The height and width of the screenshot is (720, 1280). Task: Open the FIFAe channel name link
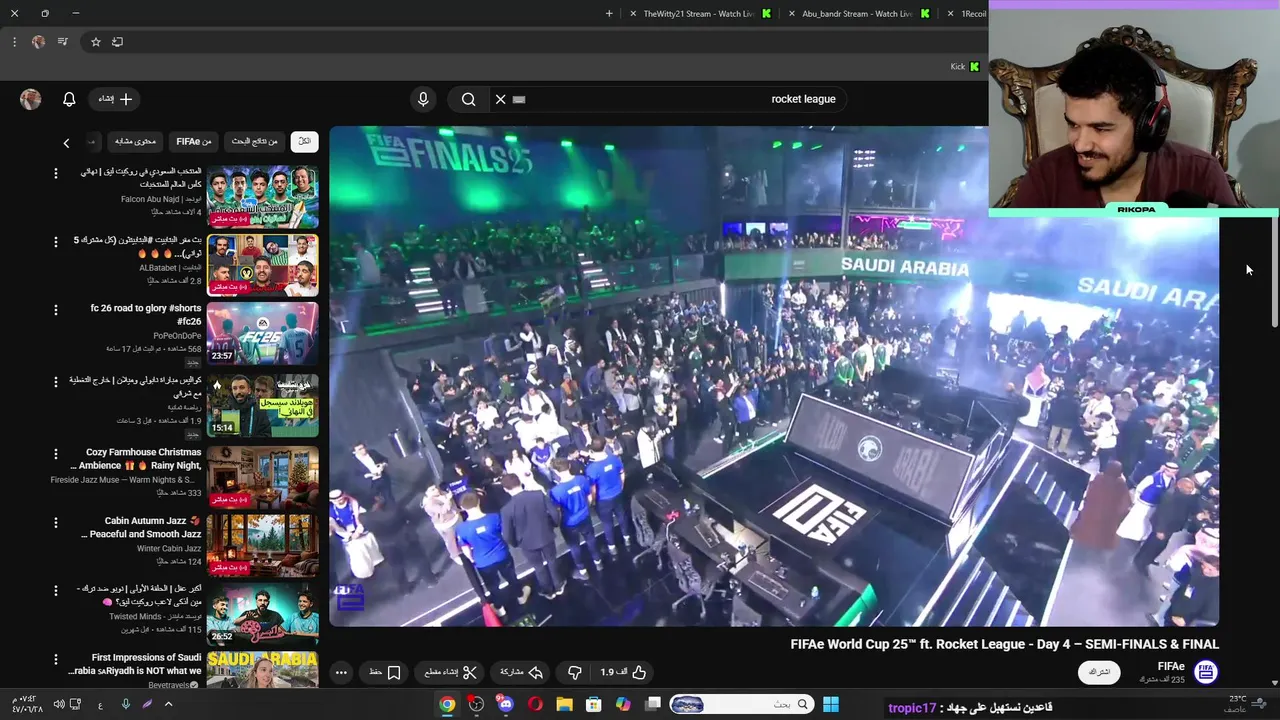pos(1171,666)
